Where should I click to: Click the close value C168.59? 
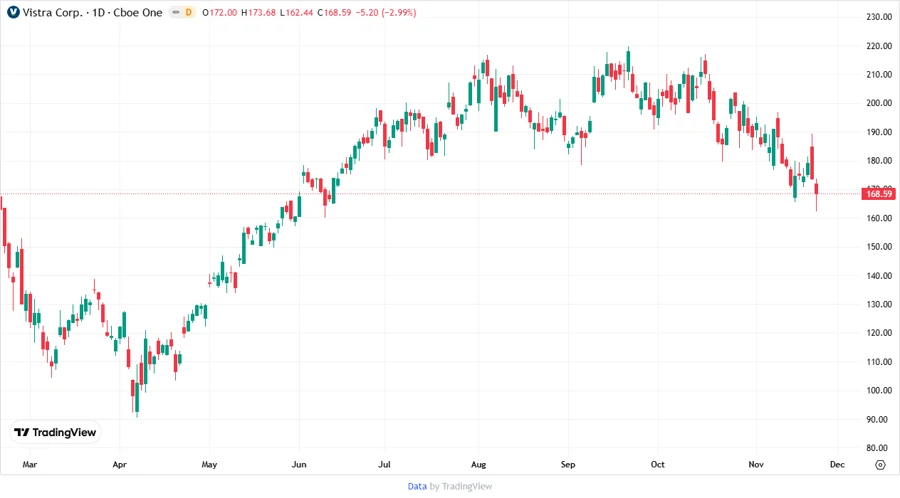tap(334, 13)
